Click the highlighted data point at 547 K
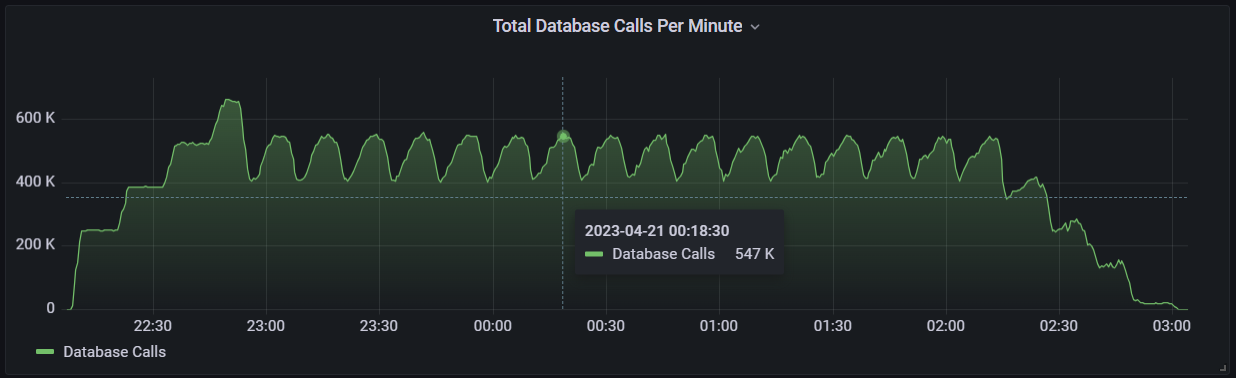 click(563, 136)
